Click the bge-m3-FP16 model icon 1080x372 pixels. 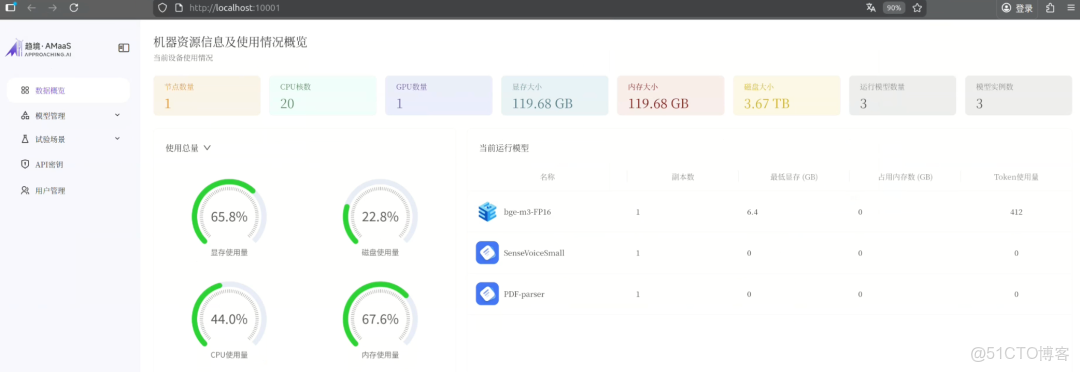pos(487,212)
